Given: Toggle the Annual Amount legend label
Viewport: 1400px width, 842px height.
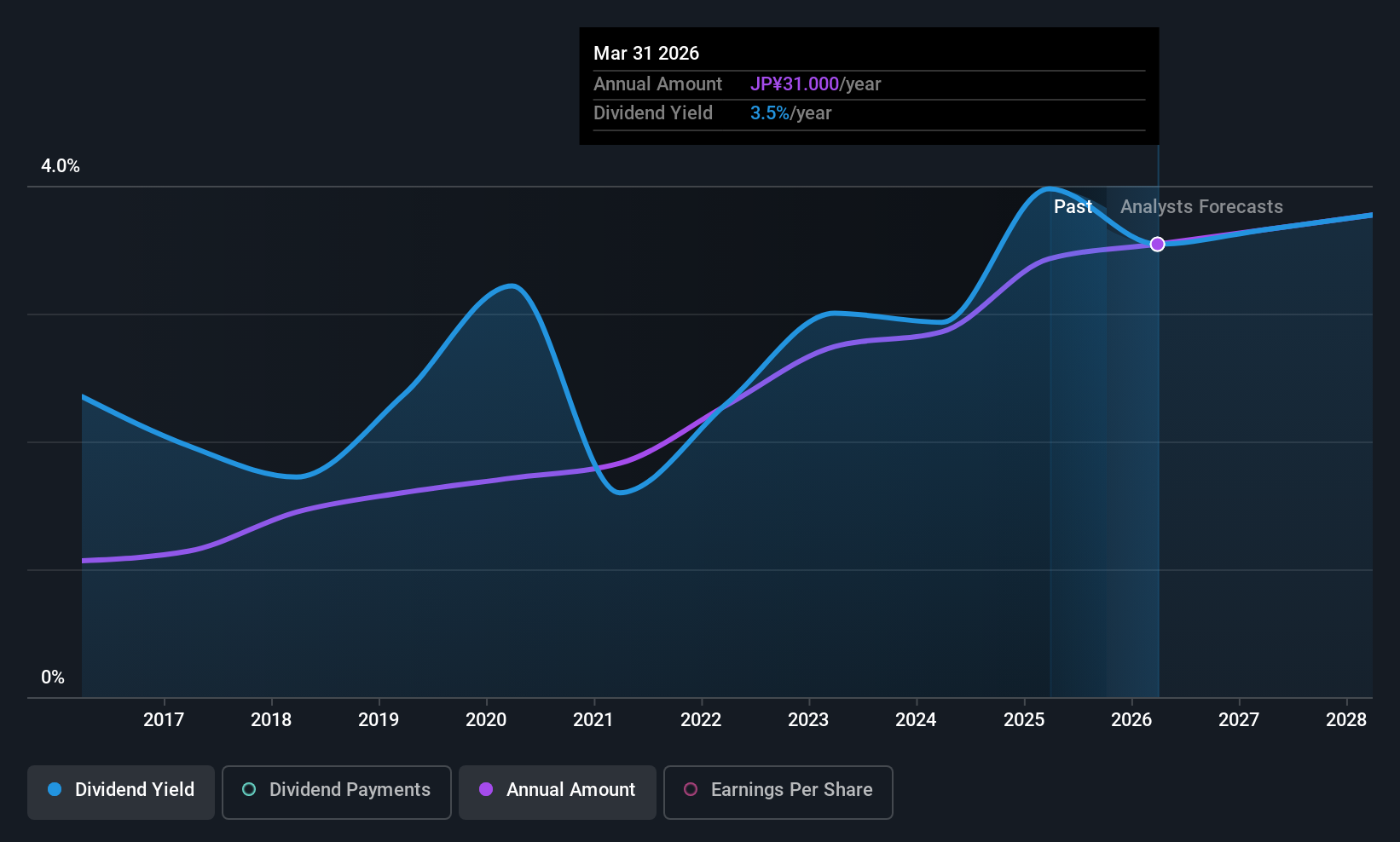Looking at the screenshot, I should tap(570, 790).
